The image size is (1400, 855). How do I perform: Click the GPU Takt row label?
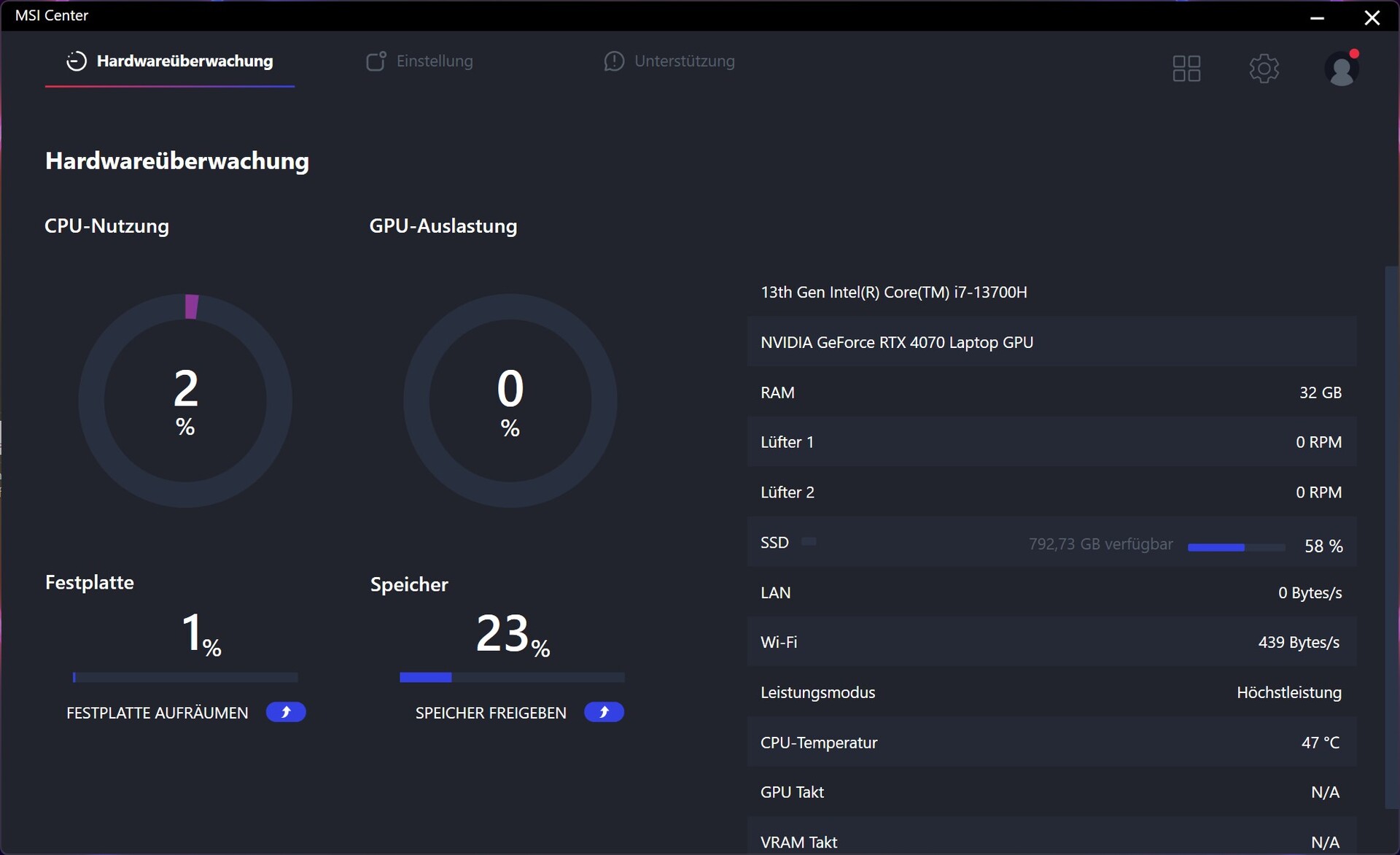pyautogui.click(x=792, y=792)
